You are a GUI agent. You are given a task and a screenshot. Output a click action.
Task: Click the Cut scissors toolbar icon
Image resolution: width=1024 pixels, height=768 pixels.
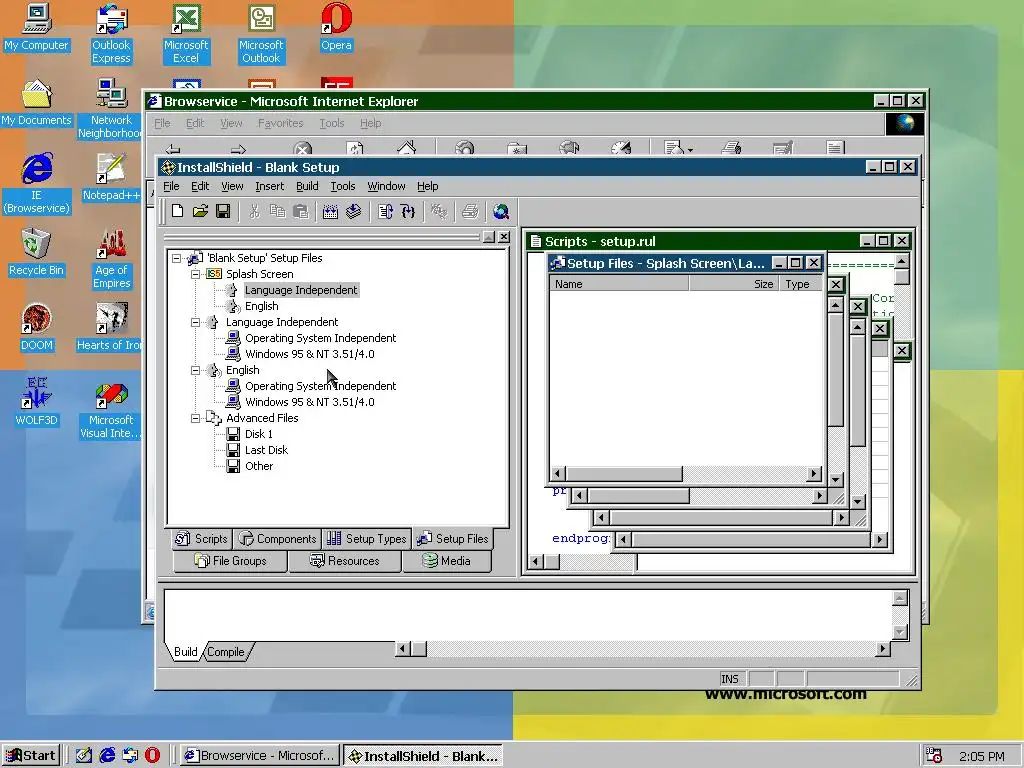[x=254, y=212]
